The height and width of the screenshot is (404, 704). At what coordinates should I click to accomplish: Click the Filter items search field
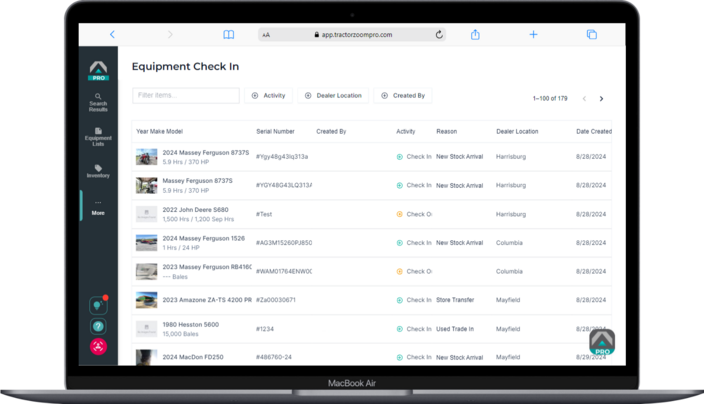pos(186,95)
